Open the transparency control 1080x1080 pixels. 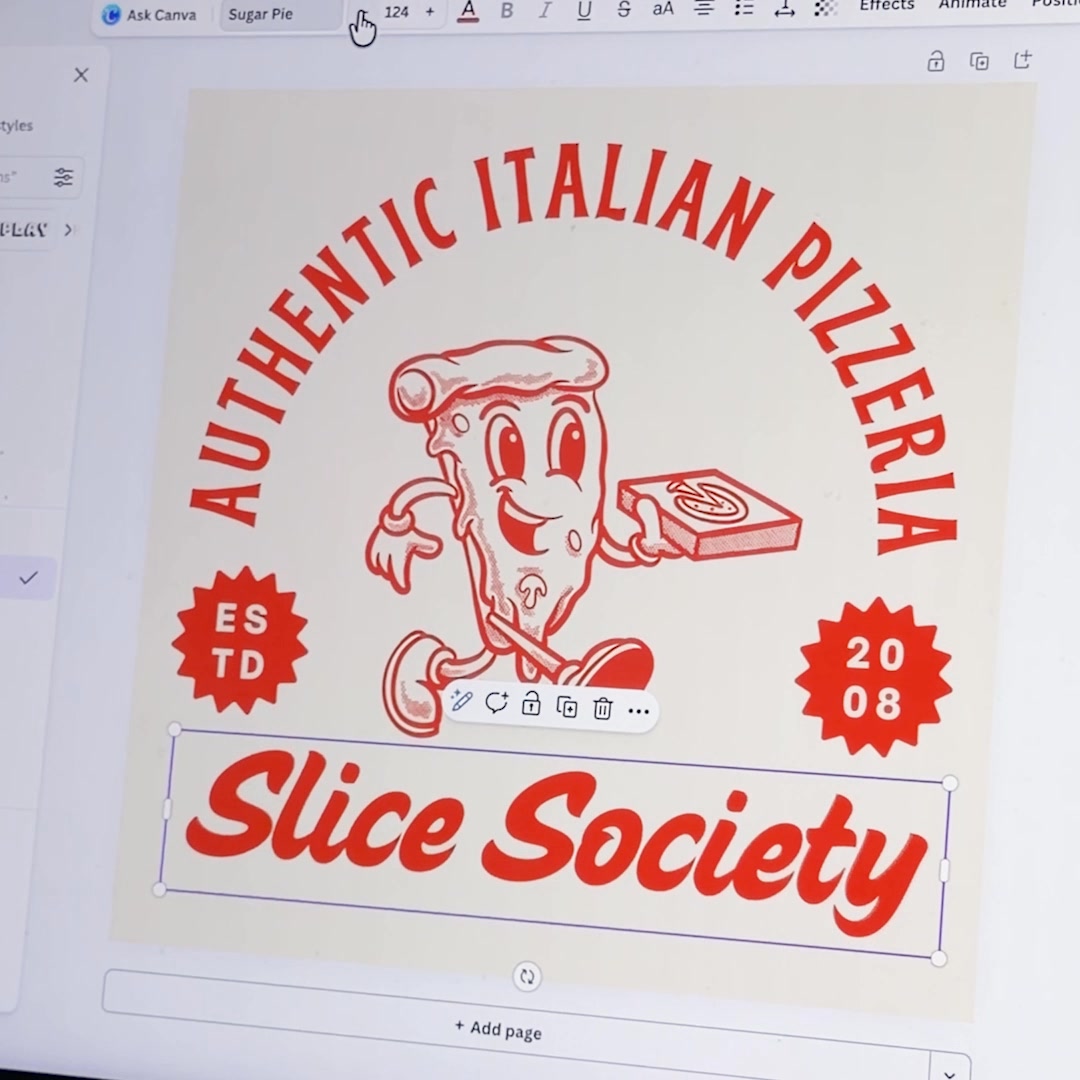click(x=825, y=7)
